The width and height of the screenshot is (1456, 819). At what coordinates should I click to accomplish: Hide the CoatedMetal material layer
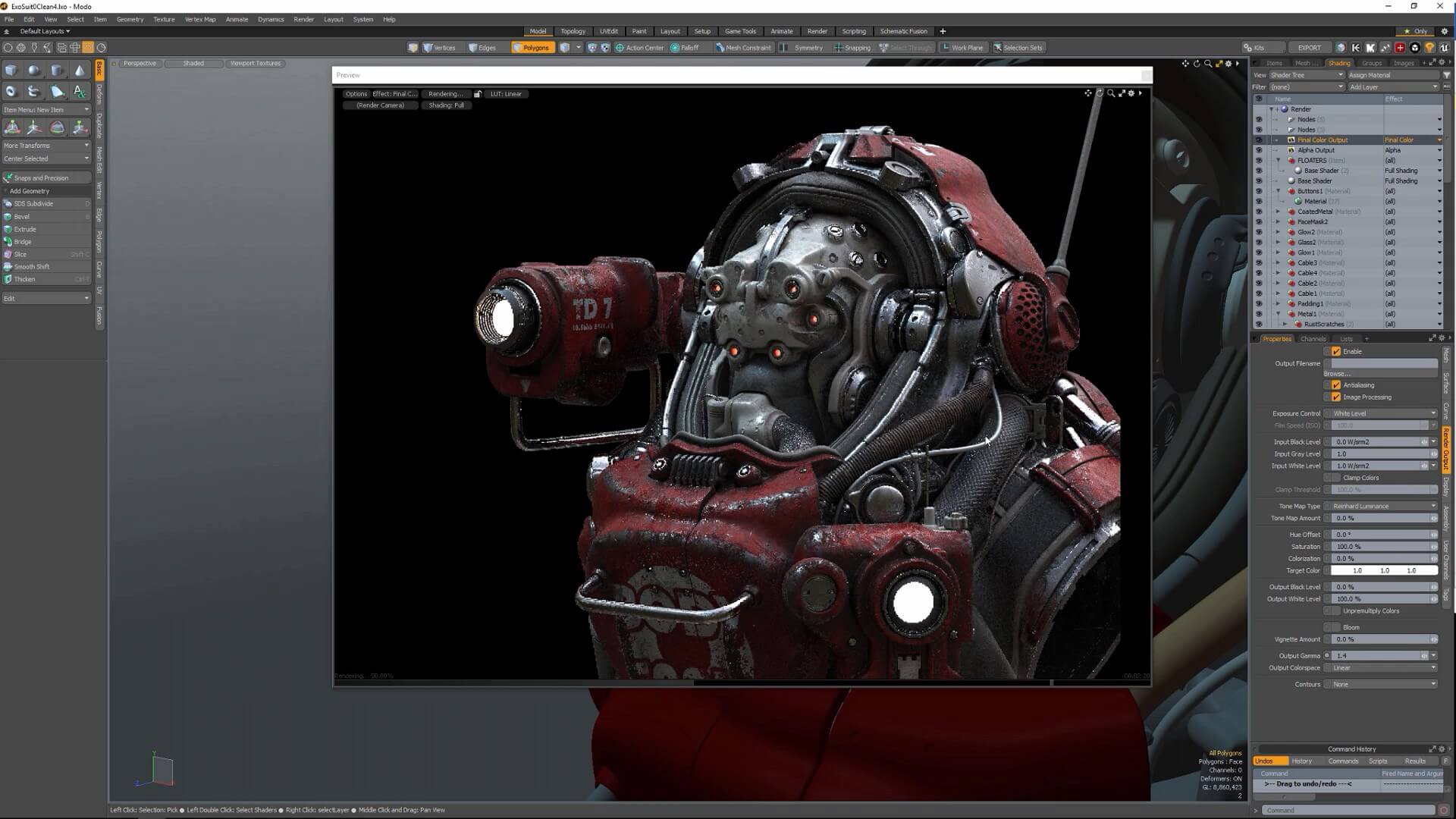tap(1259, 212)
